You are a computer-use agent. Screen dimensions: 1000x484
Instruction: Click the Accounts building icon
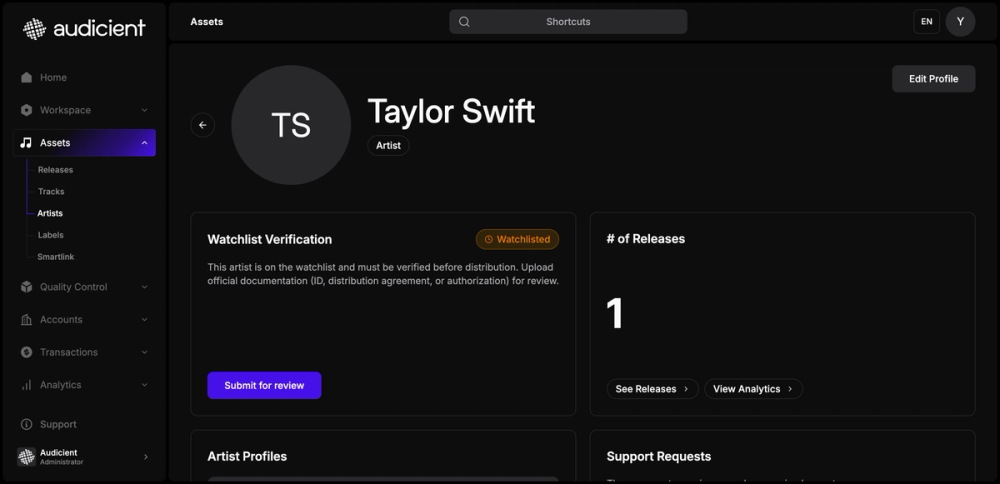coord(26,319)
